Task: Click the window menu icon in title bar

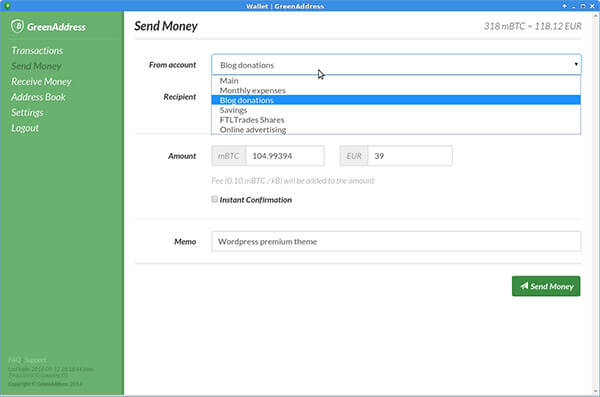Action: tap(7, 5)
